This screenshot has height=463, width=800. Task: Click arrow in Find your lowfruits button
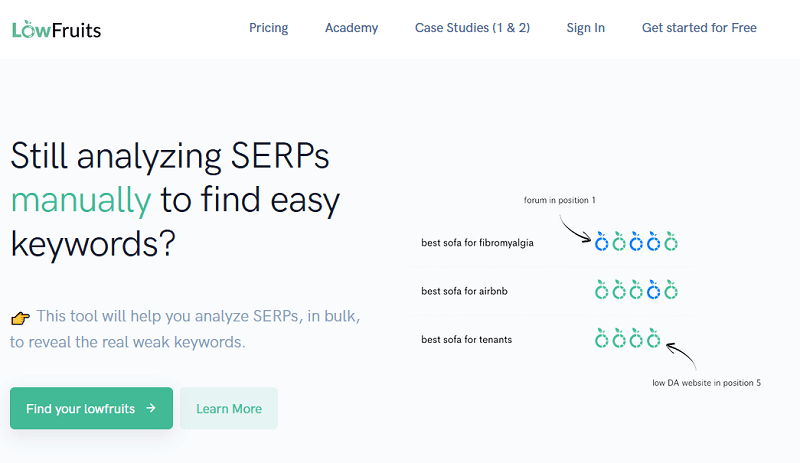pyautogui.click(x=150, y=408)
